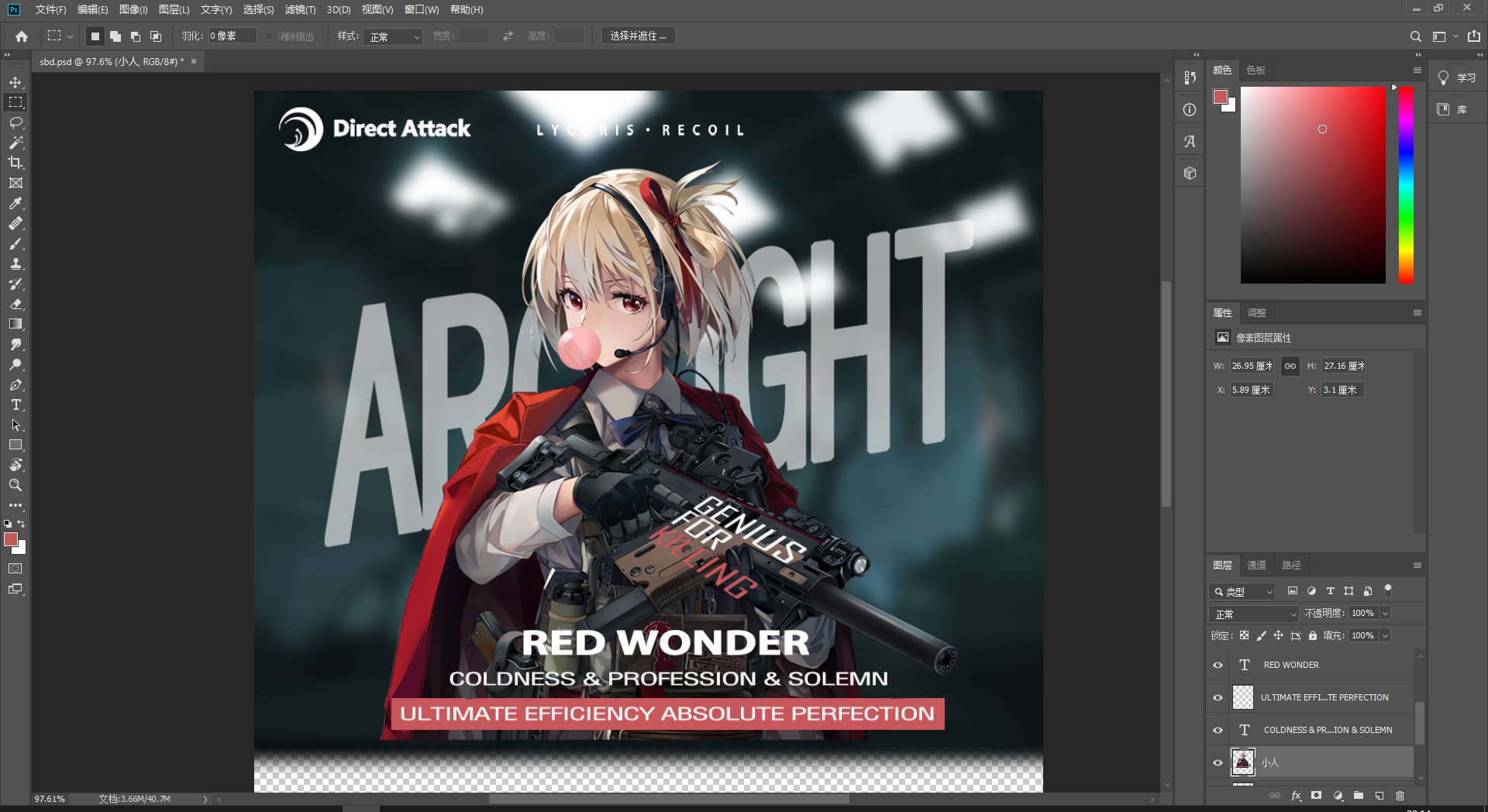
Task: Switch to the 调整 adjustments tab
Action: (1256, 313)
